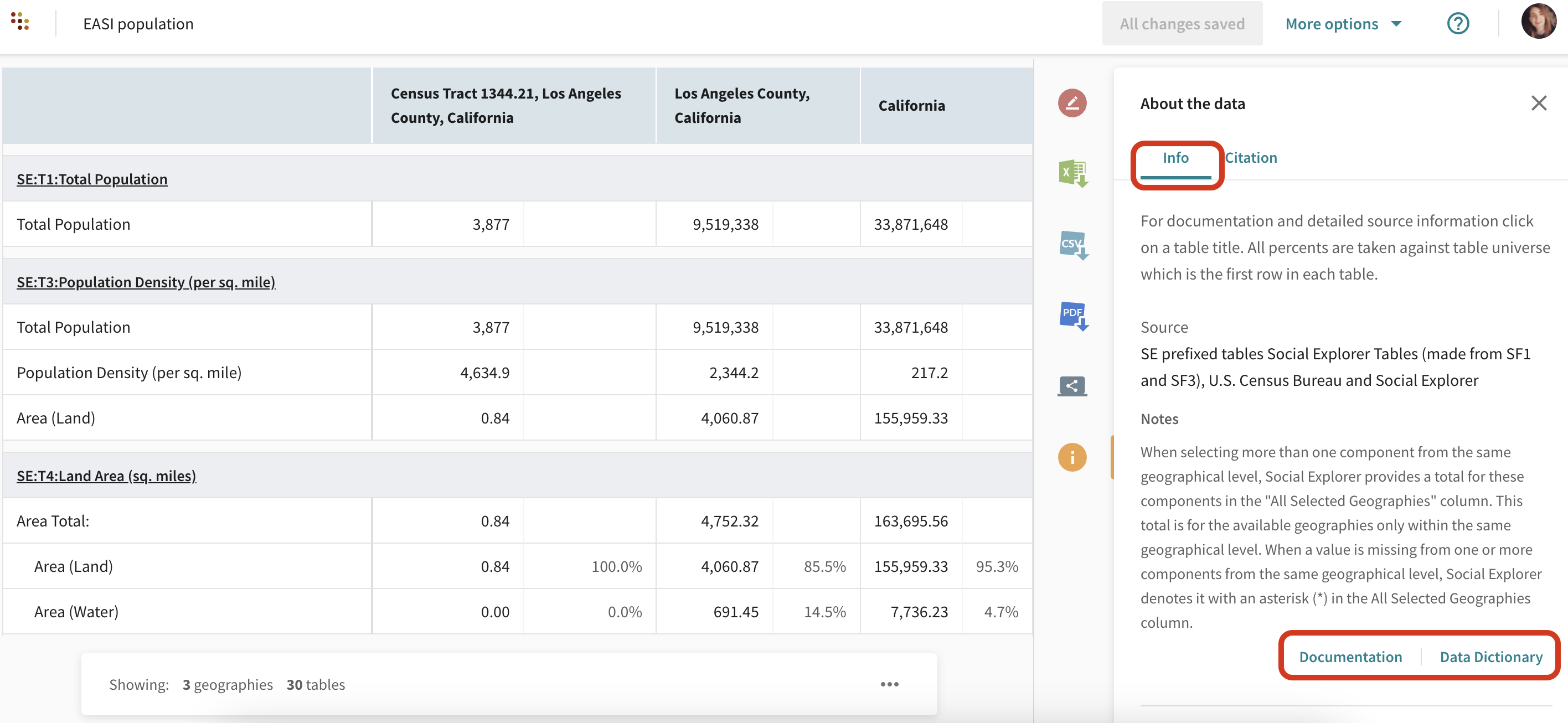1568x723 pixels.
Task: Download report as CSV file
Action: click(1072, 245)
